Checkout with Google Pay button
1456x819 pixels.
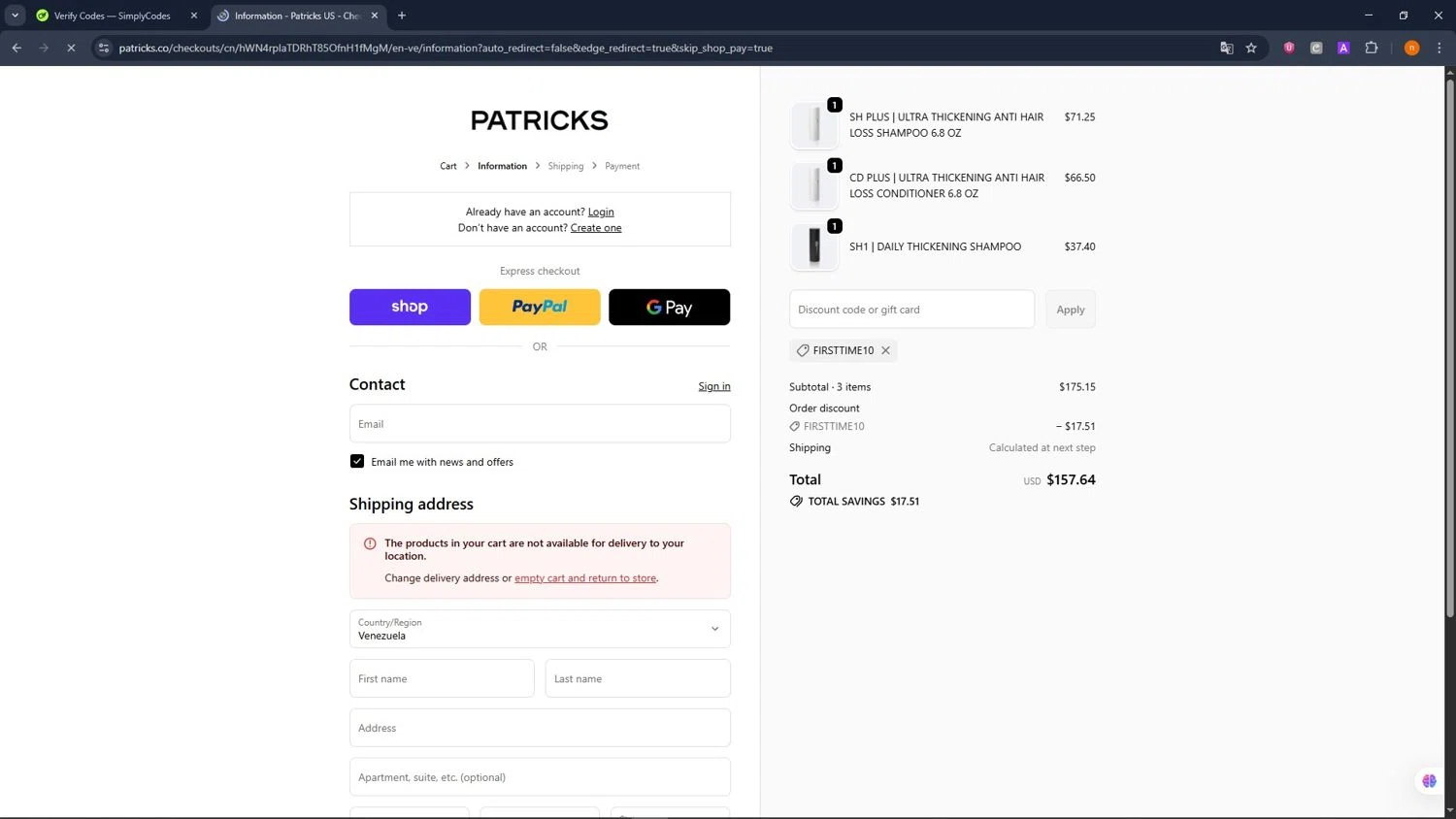pyautogui.click(x=669, y=307)
